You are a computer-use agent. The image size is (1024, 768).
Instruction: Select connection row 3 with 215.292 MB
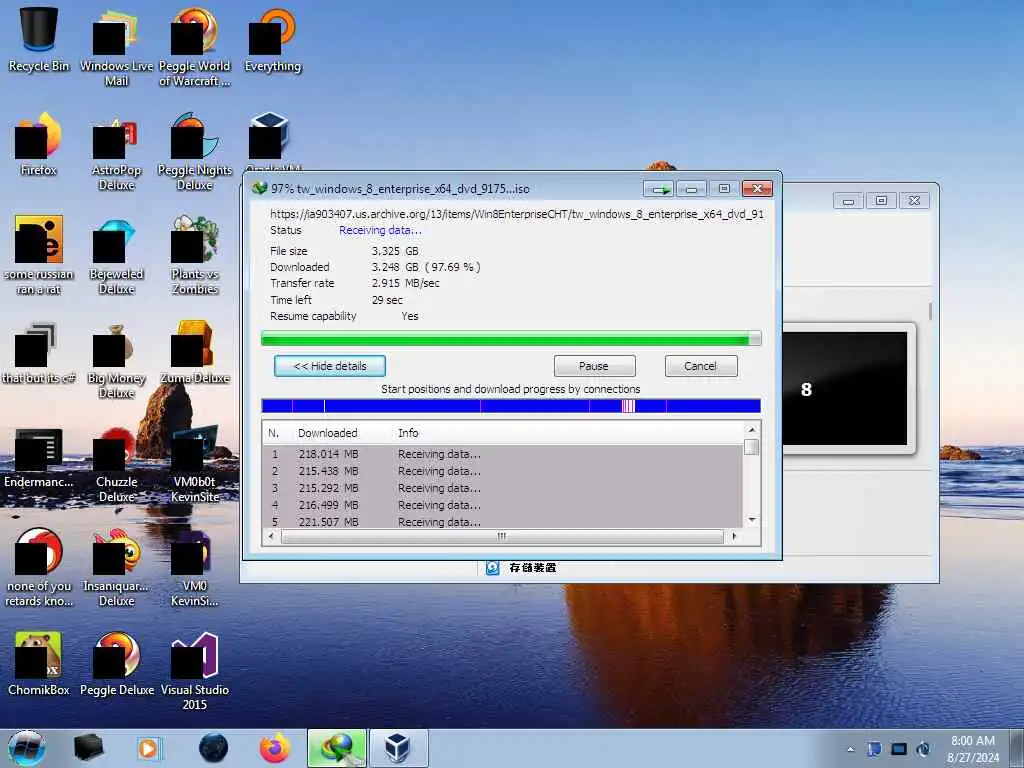(503, 488)
